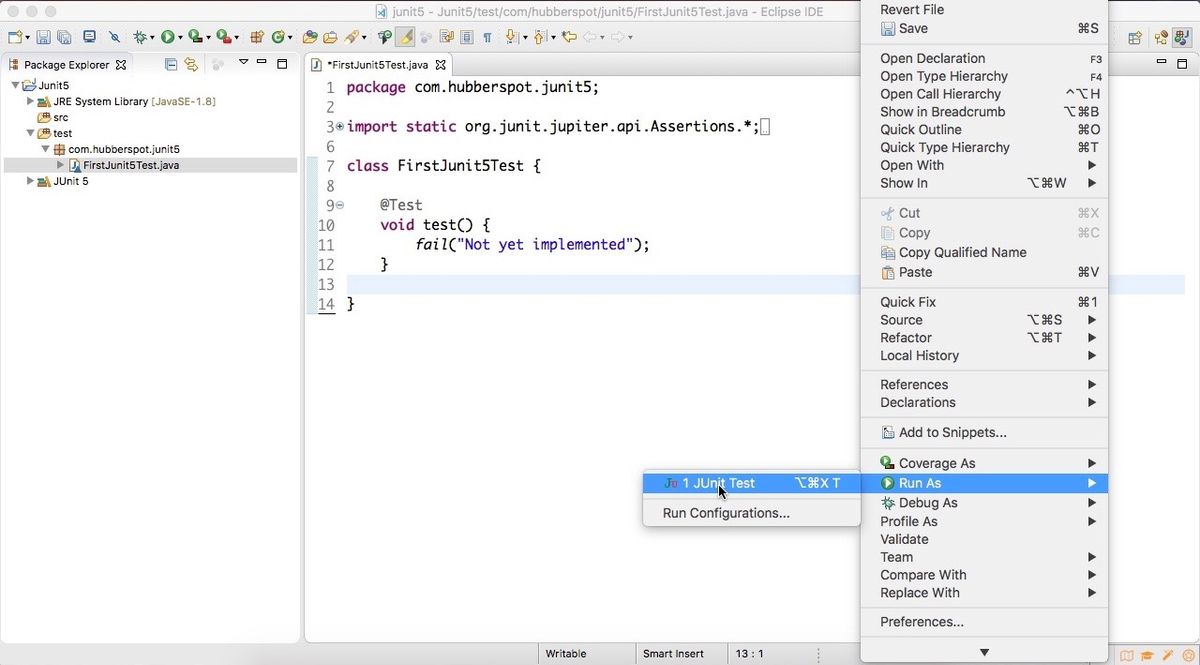Click the New Java Package toolbar icon
The width and height of the screenshot is (1200, 665).
257,37
